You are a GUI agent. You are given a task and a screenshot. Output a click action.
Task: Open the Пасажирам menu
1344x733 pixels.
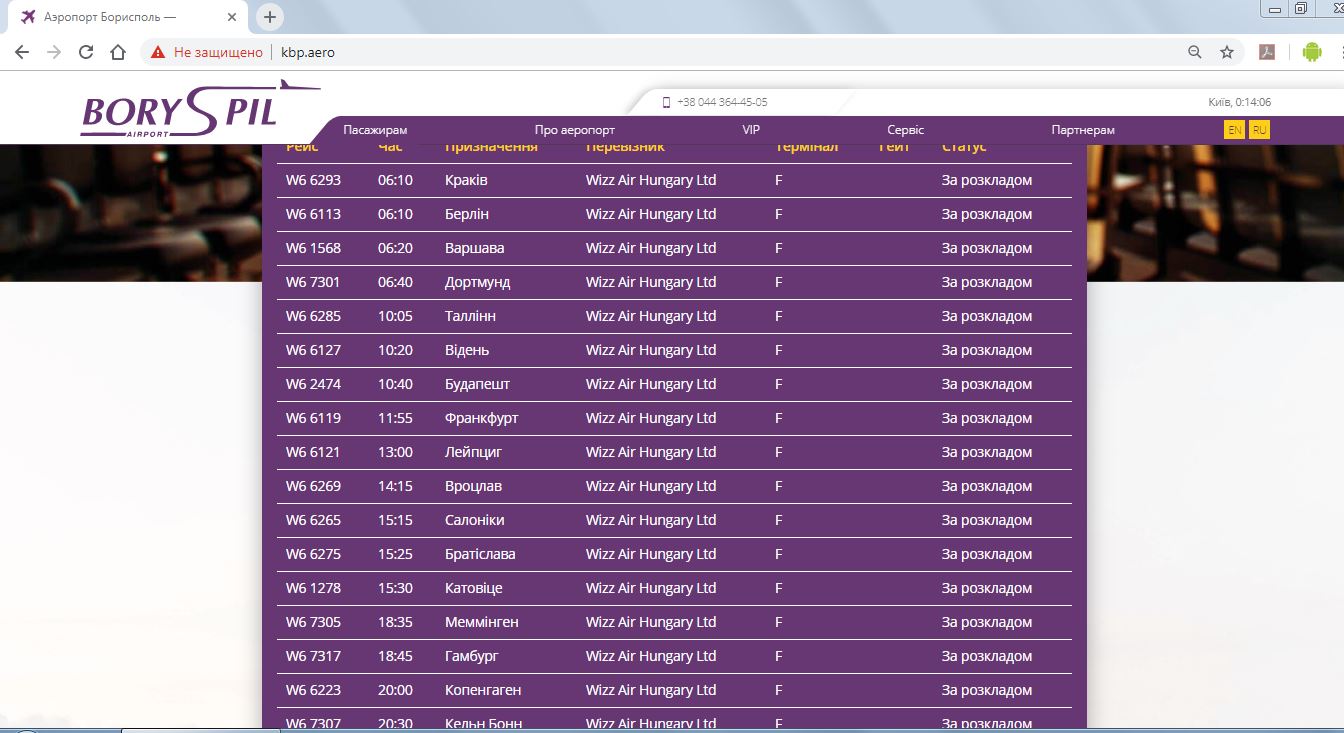pyautogui.click(x=375, y=130)
